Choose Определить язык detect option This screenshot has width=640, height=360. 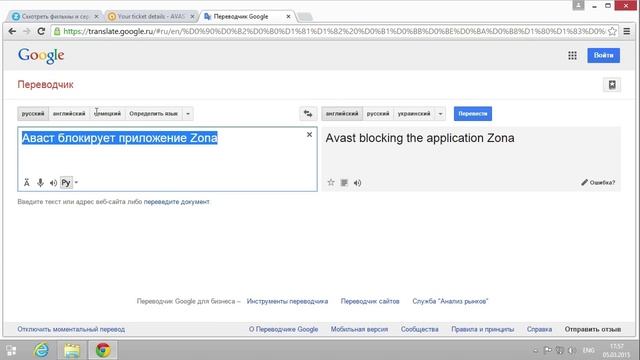[153, 113]
